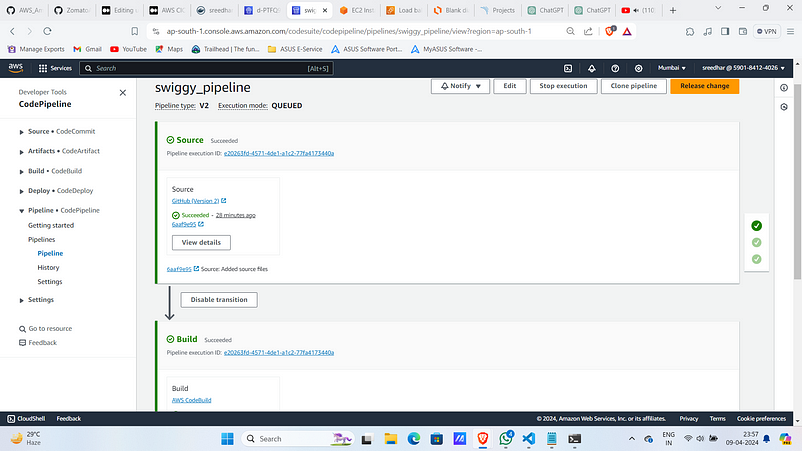Click AWS console search field

(x=206, y=68)
